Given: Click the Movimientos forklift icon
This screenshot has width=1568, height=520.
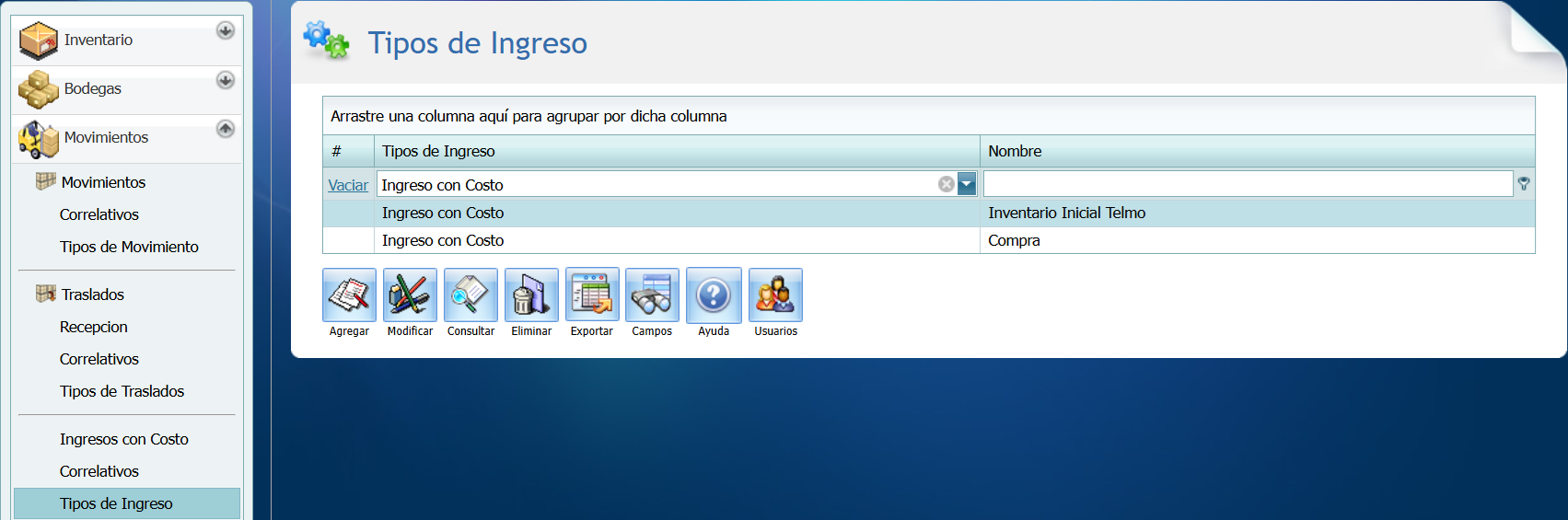Looking at the screenshot, I should [39, 139].
